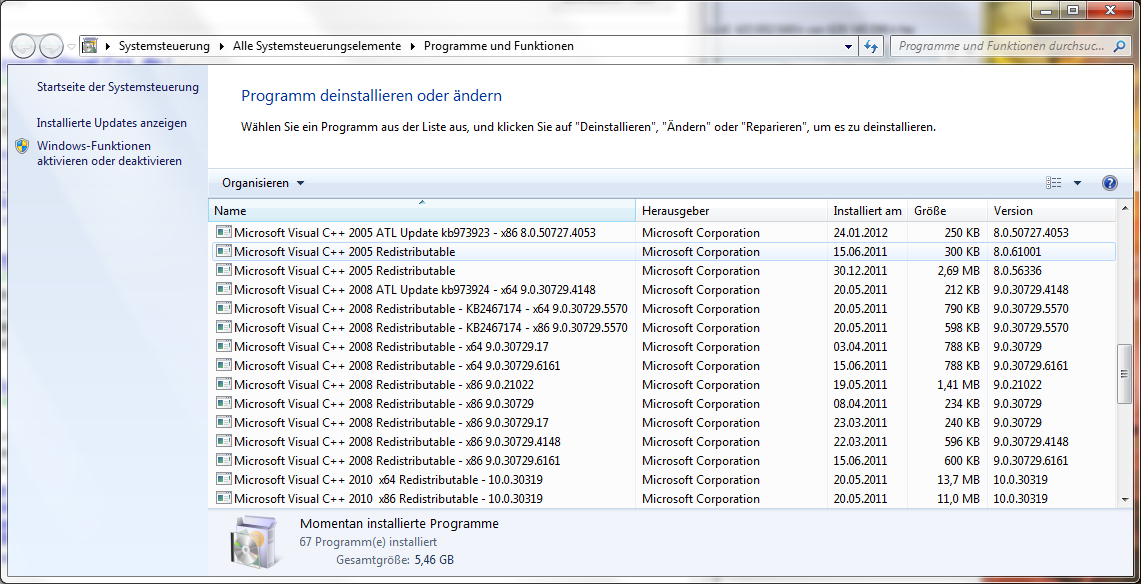
Task: Click icon of 2008 KB2467174 x64 entry
Action: (223, 308)
